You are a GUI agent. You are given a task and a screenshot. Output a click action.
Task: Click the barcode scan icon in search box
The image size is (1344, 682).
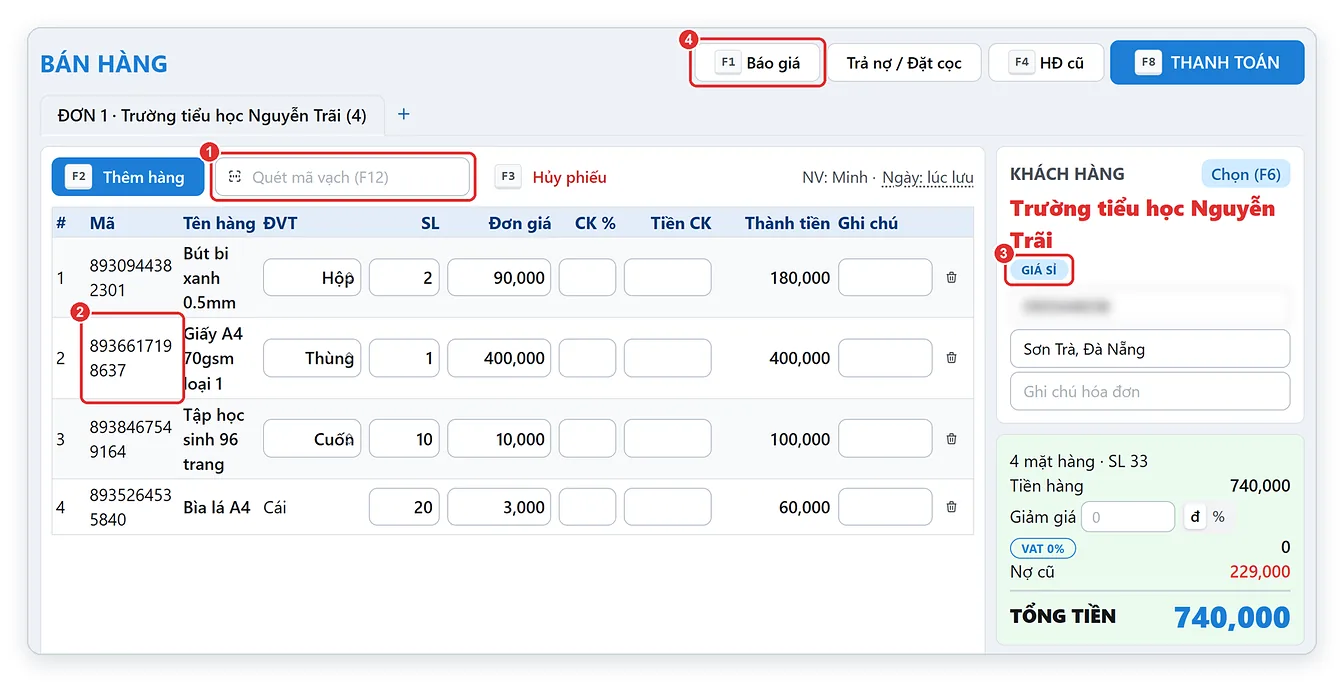235,177
